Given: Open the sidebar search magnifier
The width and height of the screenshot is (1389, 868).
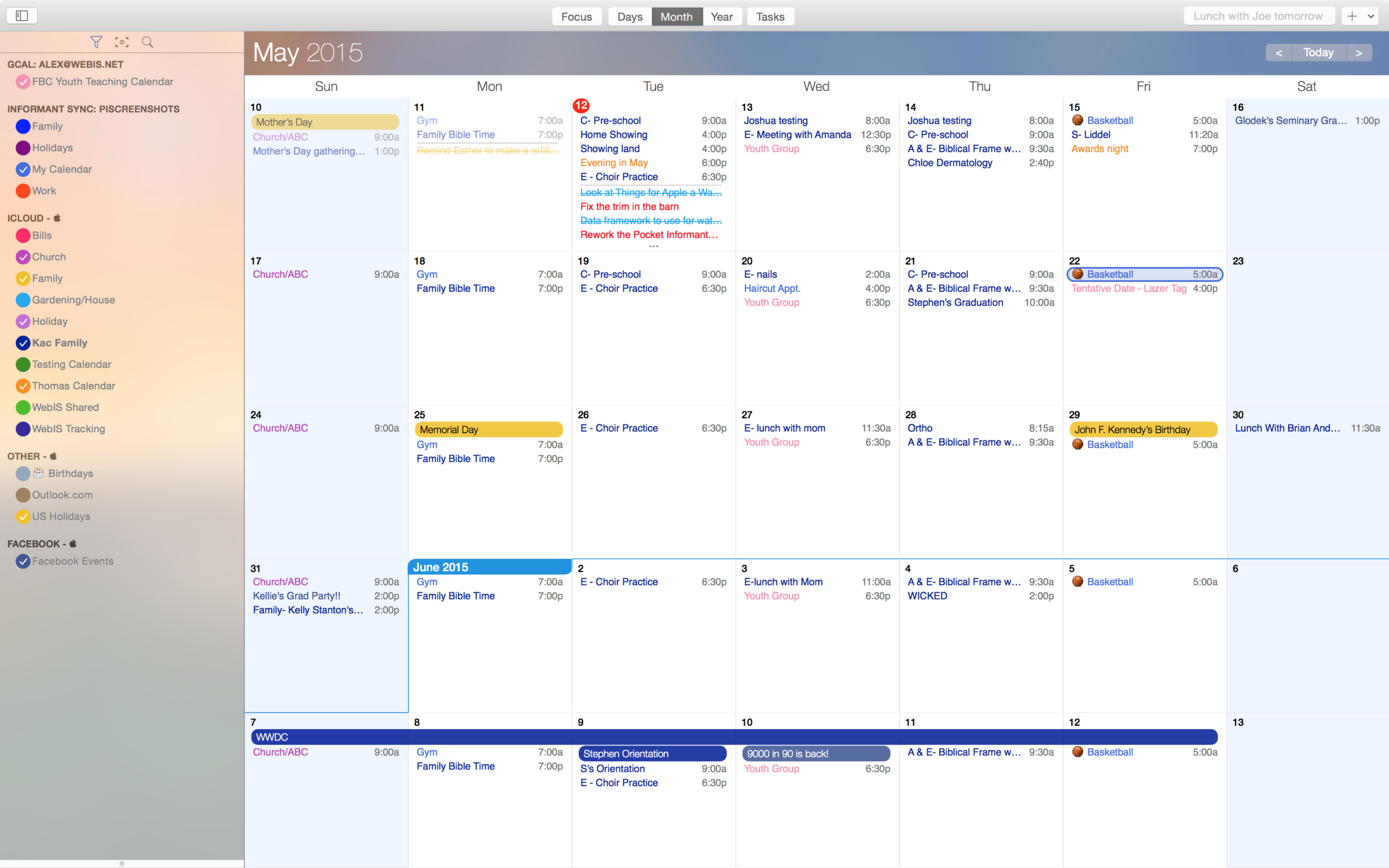Looking at the screenshot, I should tap(148, 42).
